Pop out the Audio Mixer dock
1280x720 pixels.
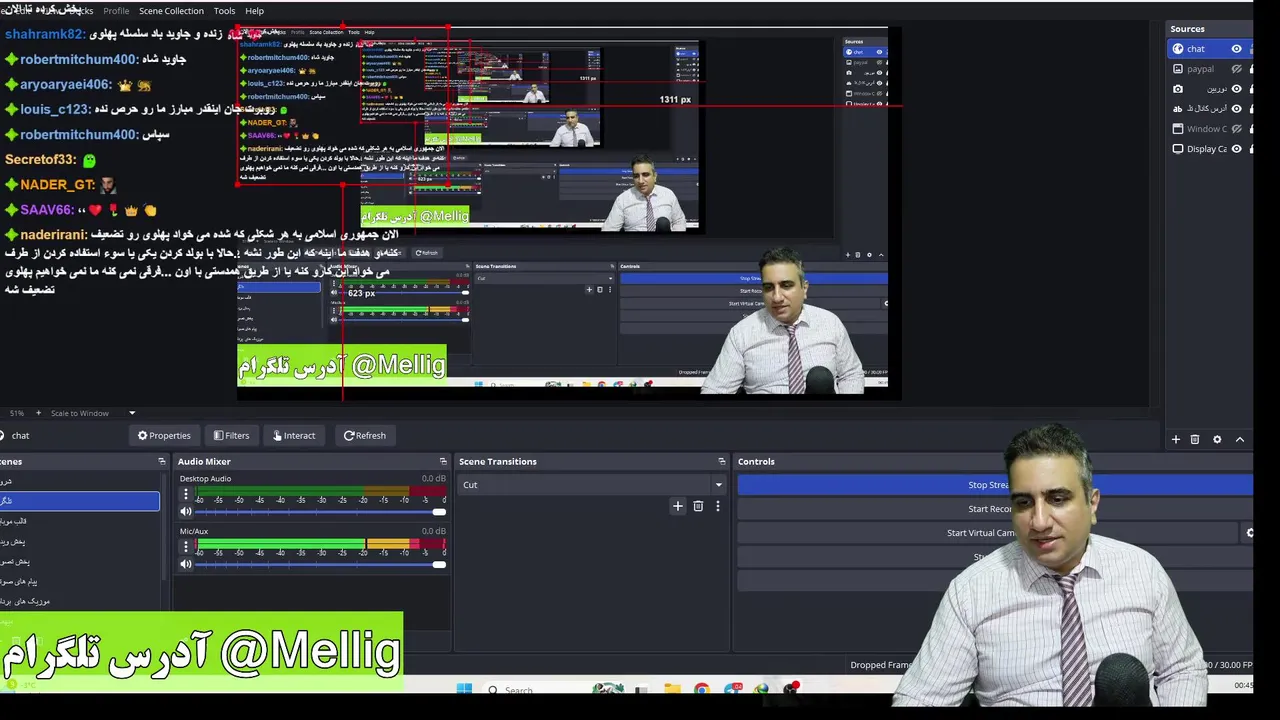coord(443,462)
